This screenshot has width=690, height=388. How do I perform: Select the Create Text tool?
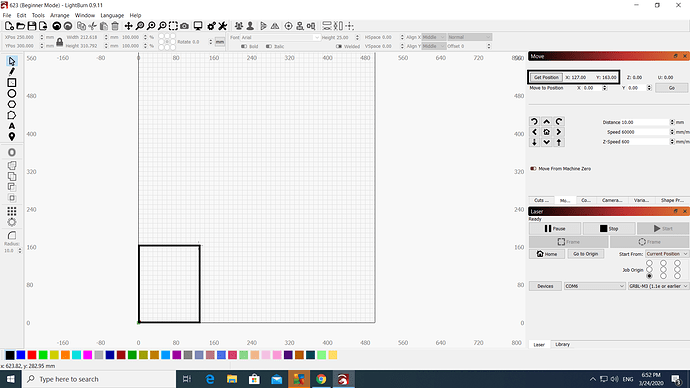coord(12,126)
